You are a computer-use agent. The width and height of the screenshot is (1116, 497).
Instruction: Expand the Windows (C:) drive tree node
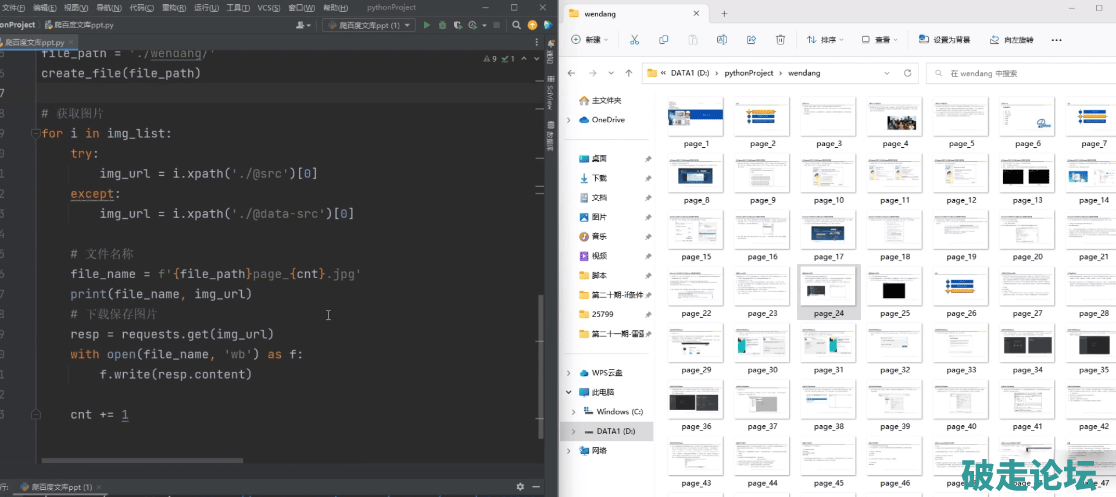tap(573, 412)
